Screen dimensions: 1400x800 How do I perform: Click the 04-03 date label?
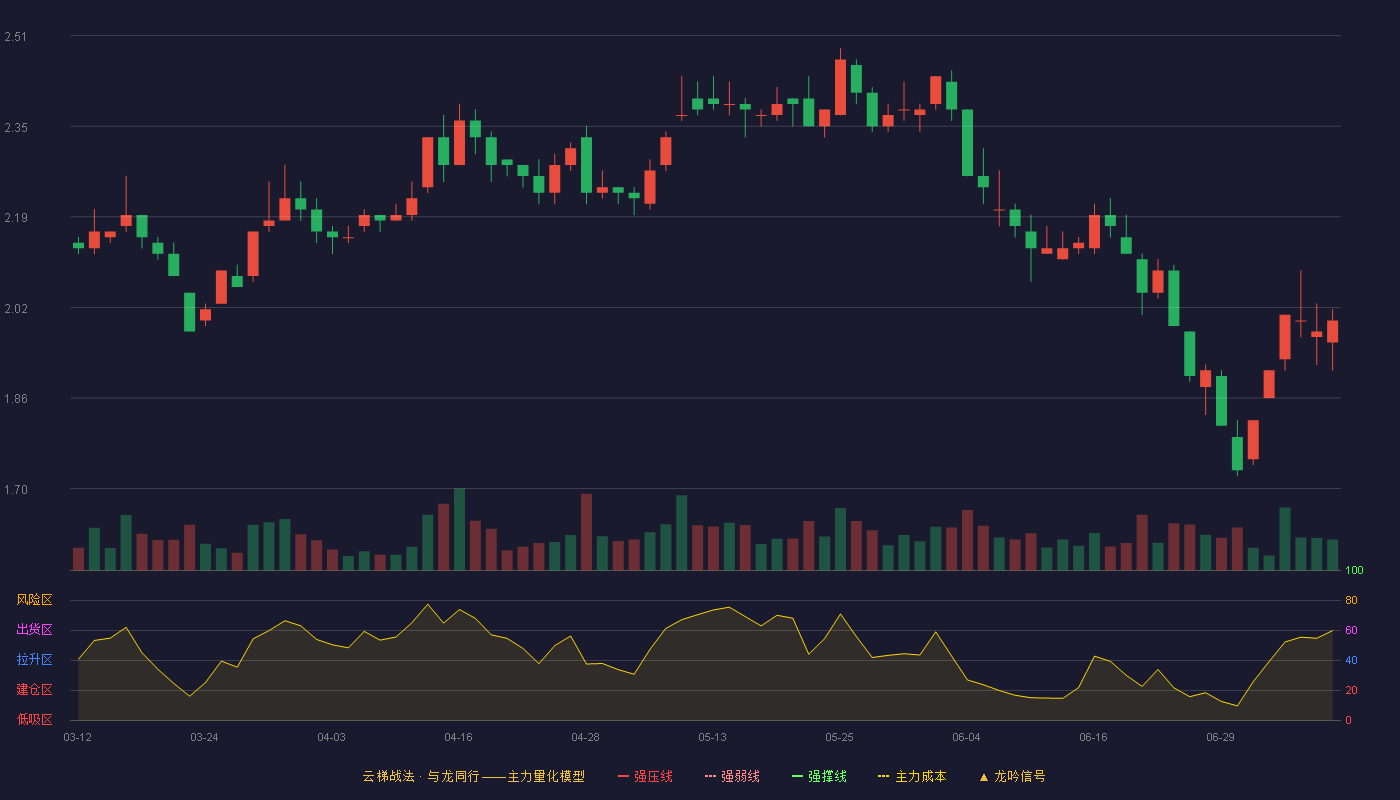click(331, 737)
